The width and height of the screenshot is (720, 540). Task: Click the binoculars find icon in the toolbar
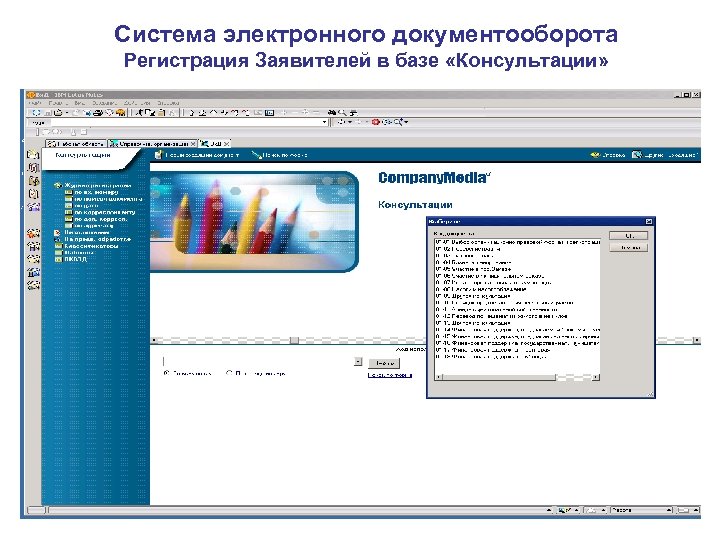(332, 112)
